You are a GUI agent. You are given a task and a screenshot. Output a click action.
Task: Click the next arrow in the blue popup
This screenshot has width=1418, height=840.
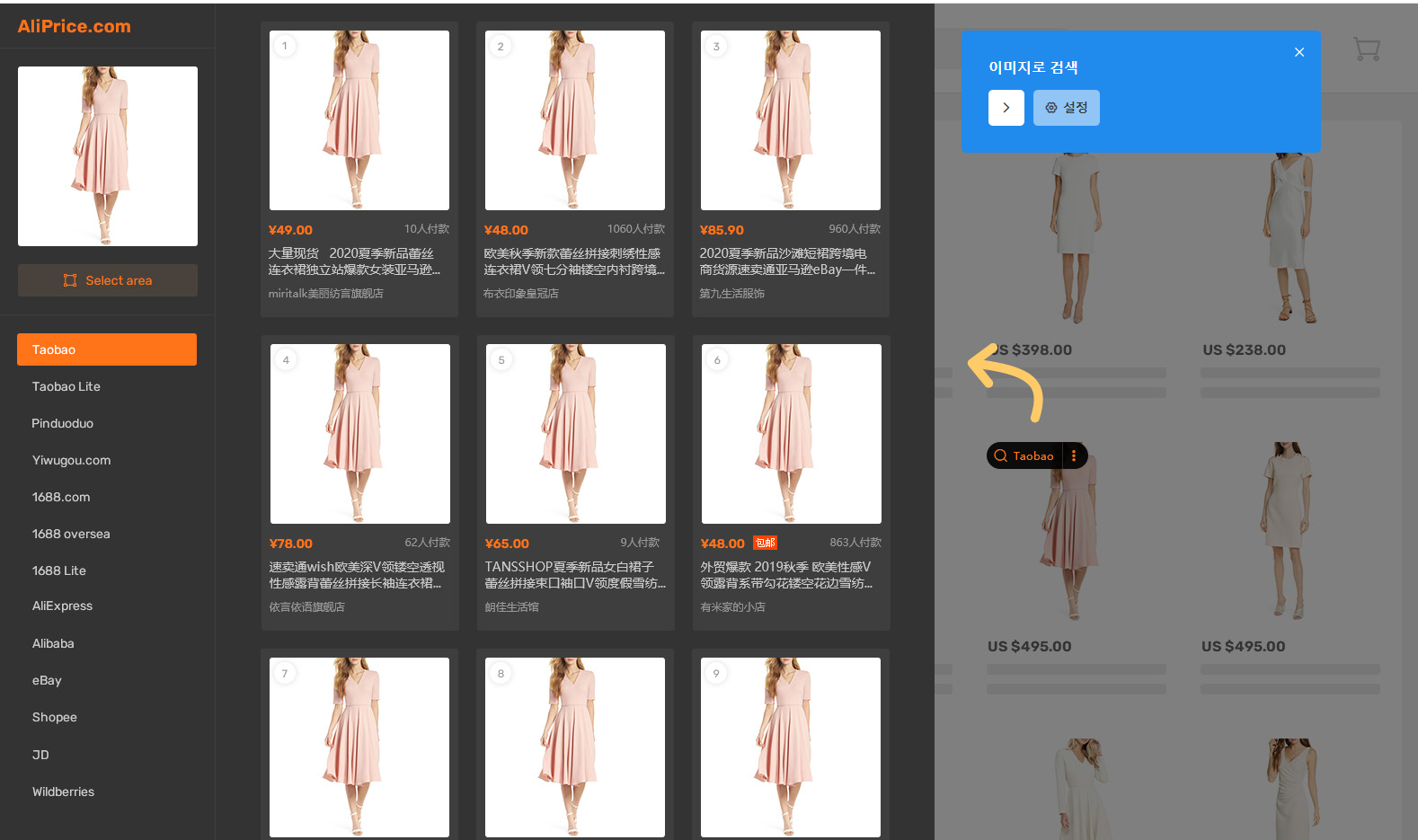[x=1006, y=108]
